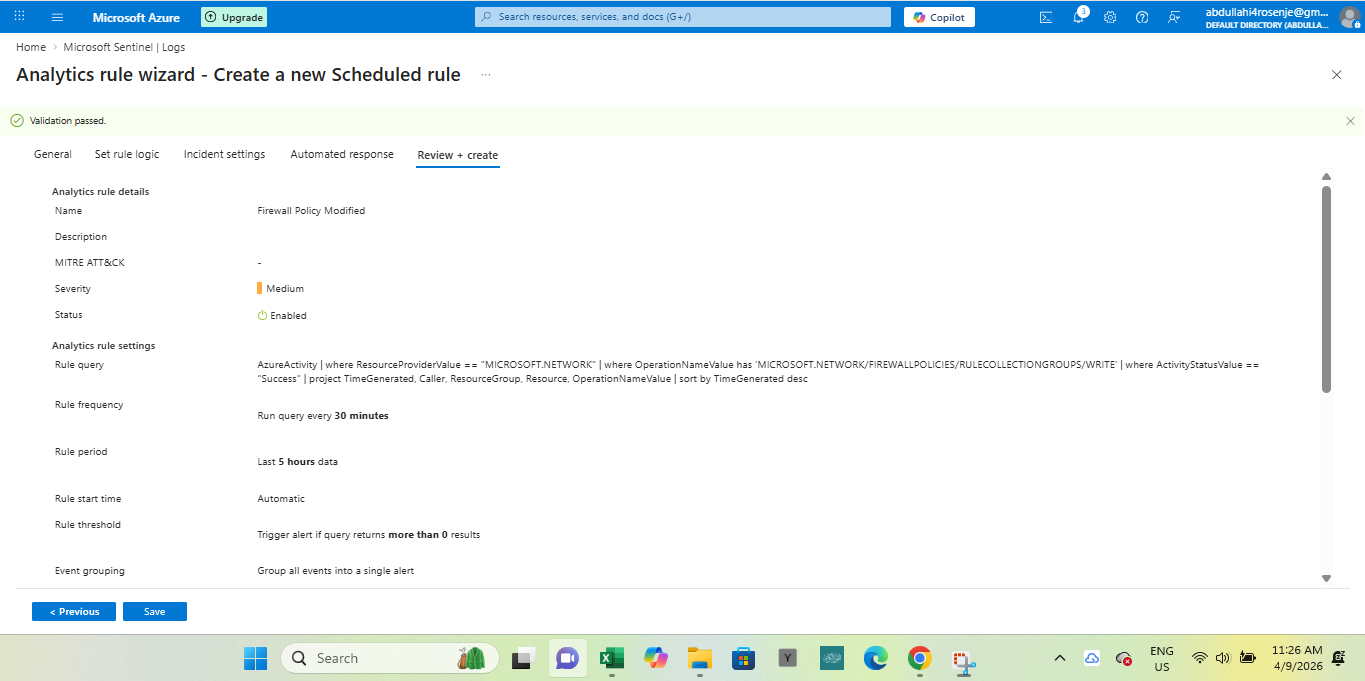This screenshot has height=681, width=1365.
Task: Click the Upgrade button
Action: (234, 17)
